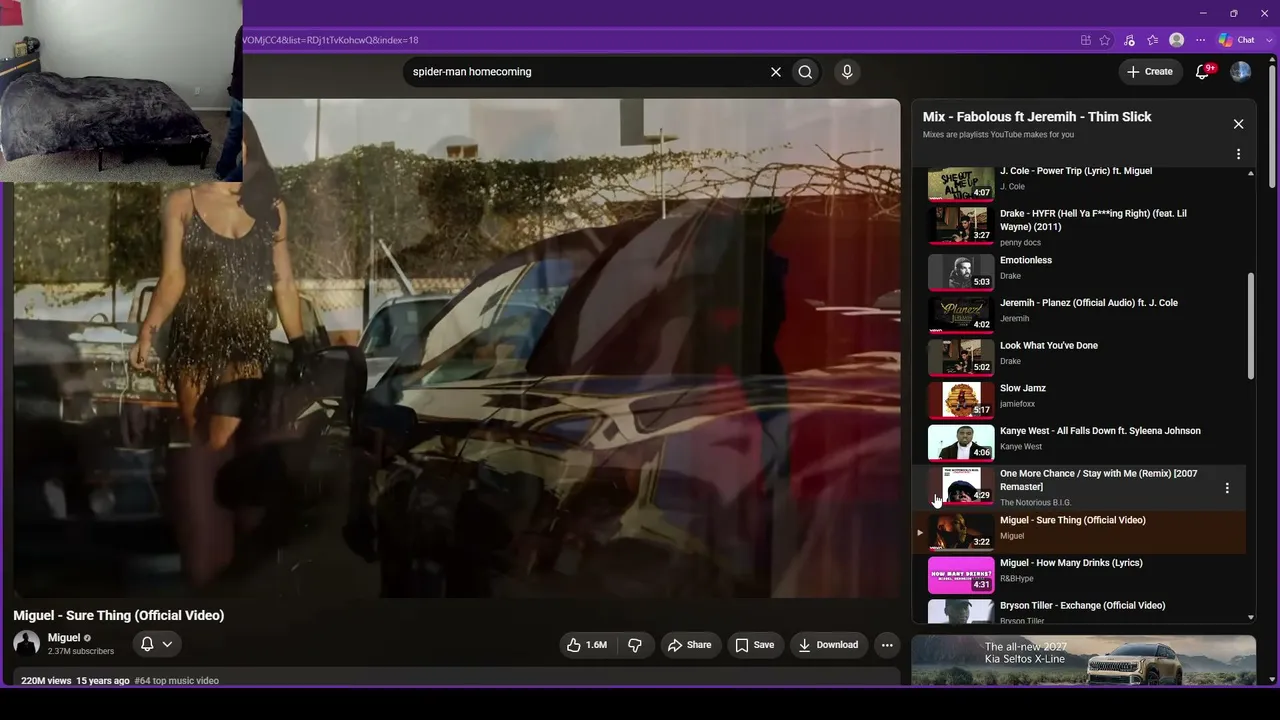Clear the YouTube search box text
The image size is (1280, 720).
tap(775, 72)
